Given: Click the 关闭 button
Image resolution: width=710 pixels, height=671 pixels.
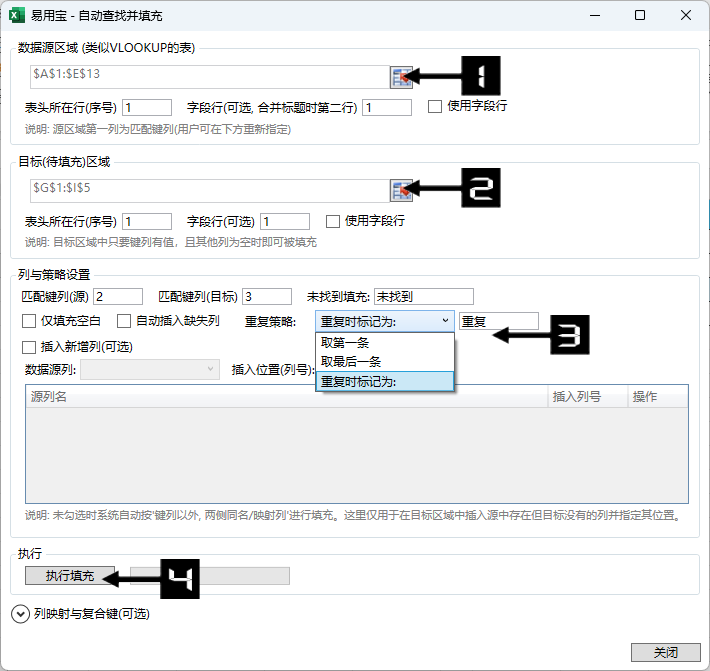Looking at the screenshot, I should tap(666, 652).
